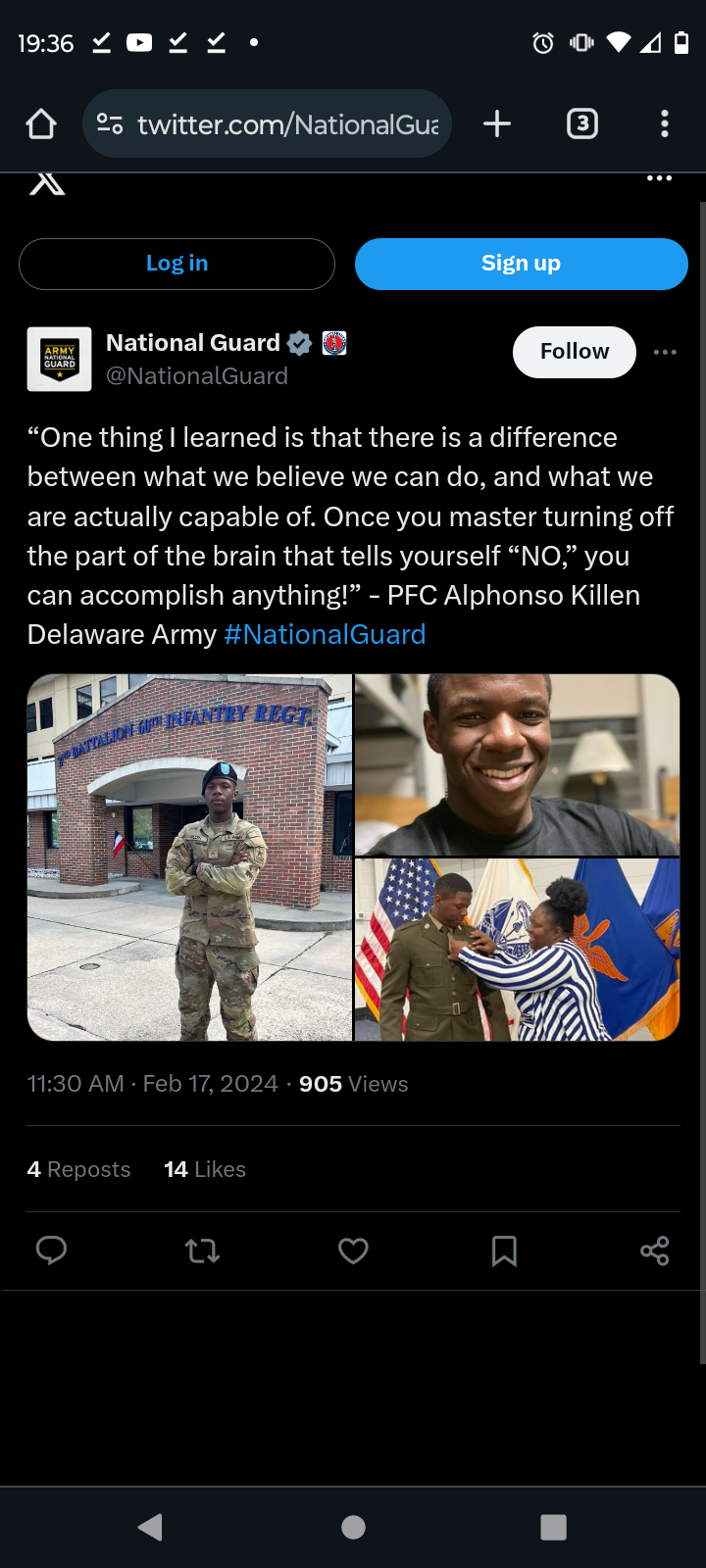Bookmark the tweet
The width and height of the screenshot is (706, 1568).
[x=504, y=1250]
